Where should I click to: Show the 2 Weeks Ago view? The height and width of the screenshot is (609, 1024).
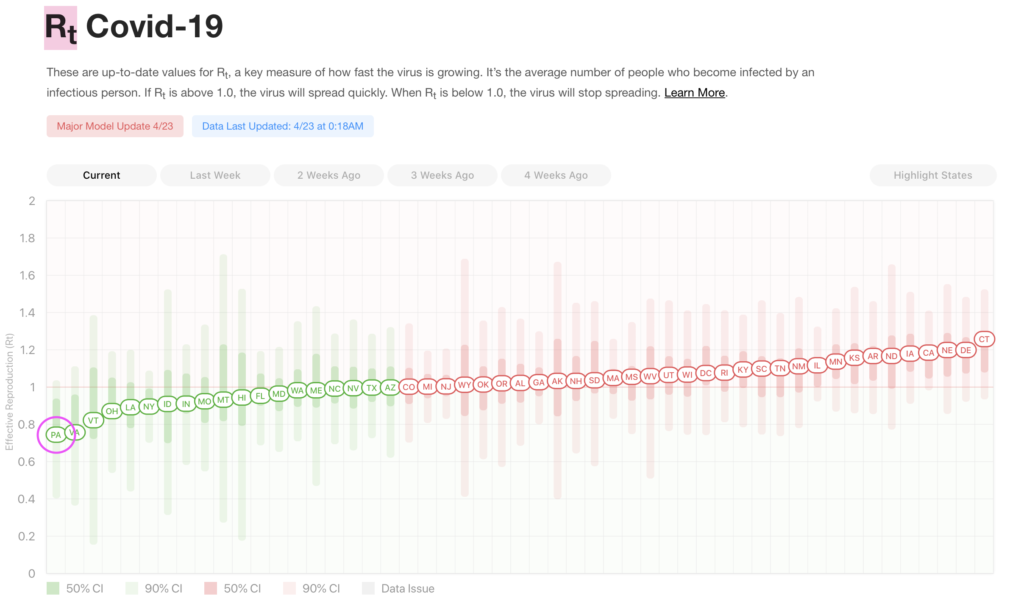[329, 175]
